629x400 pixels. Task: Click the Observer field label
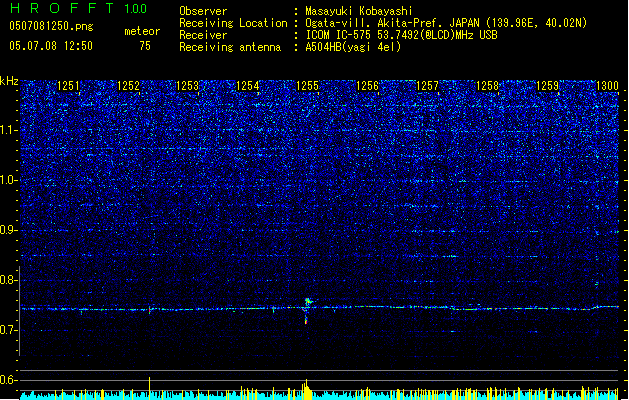pos(203,11)
